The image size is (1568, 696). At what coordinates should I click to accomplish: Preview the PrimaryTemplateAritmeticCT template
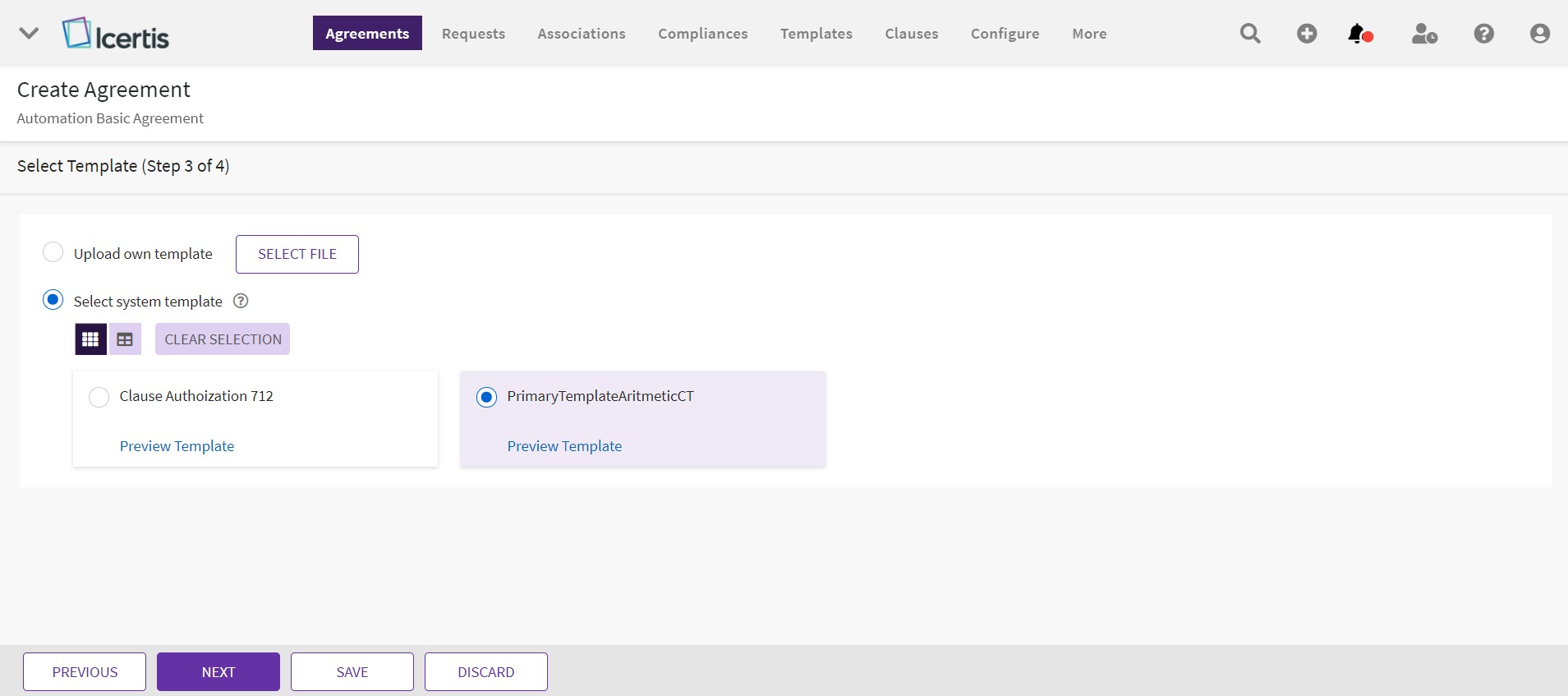click(x=564, y=446)
